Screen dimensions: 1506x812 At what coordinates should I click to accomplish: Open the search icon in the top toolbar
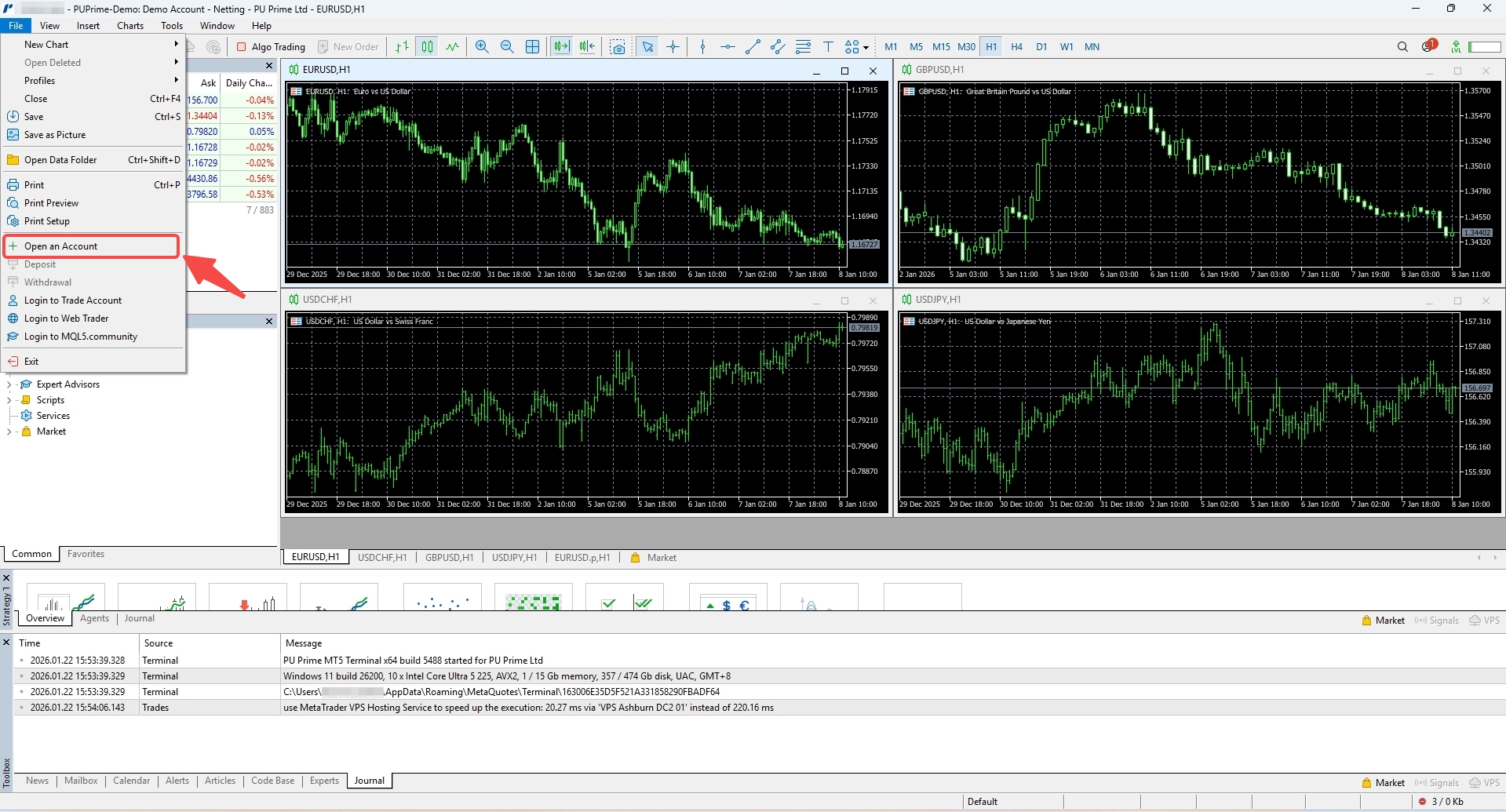click(x=1402, y=46)
